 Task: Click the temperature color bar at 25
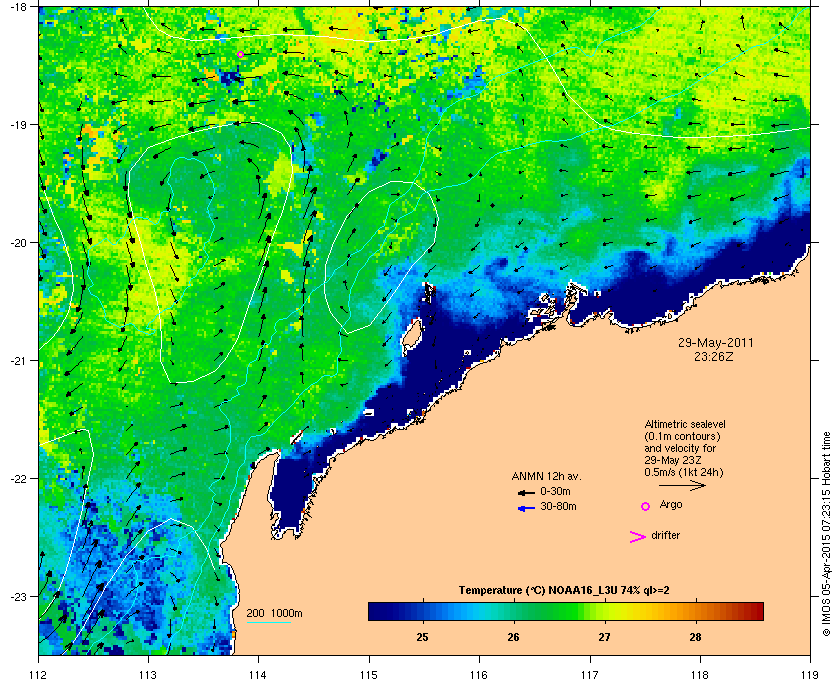[x=423, y=611]
